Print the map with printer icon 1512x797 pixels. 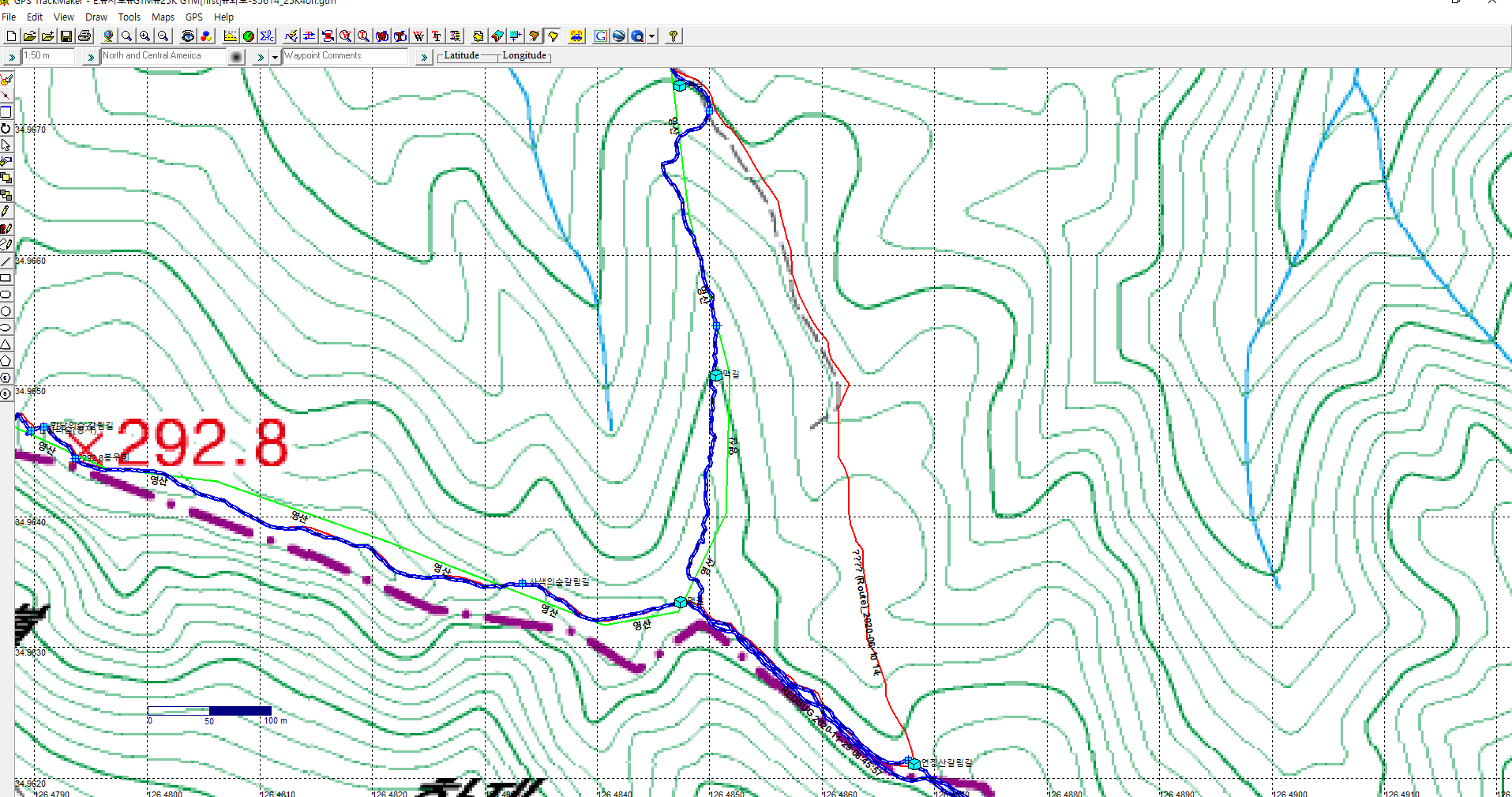click(84, 36)
